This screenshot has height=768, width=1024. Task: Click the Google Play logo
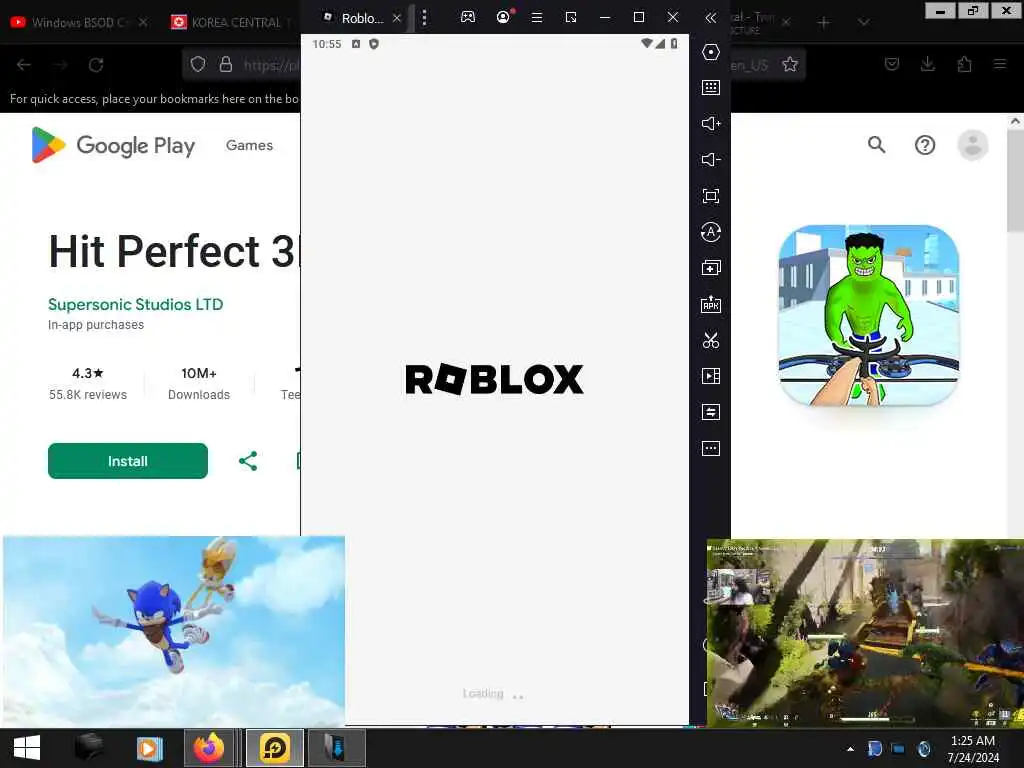[113, 145]
